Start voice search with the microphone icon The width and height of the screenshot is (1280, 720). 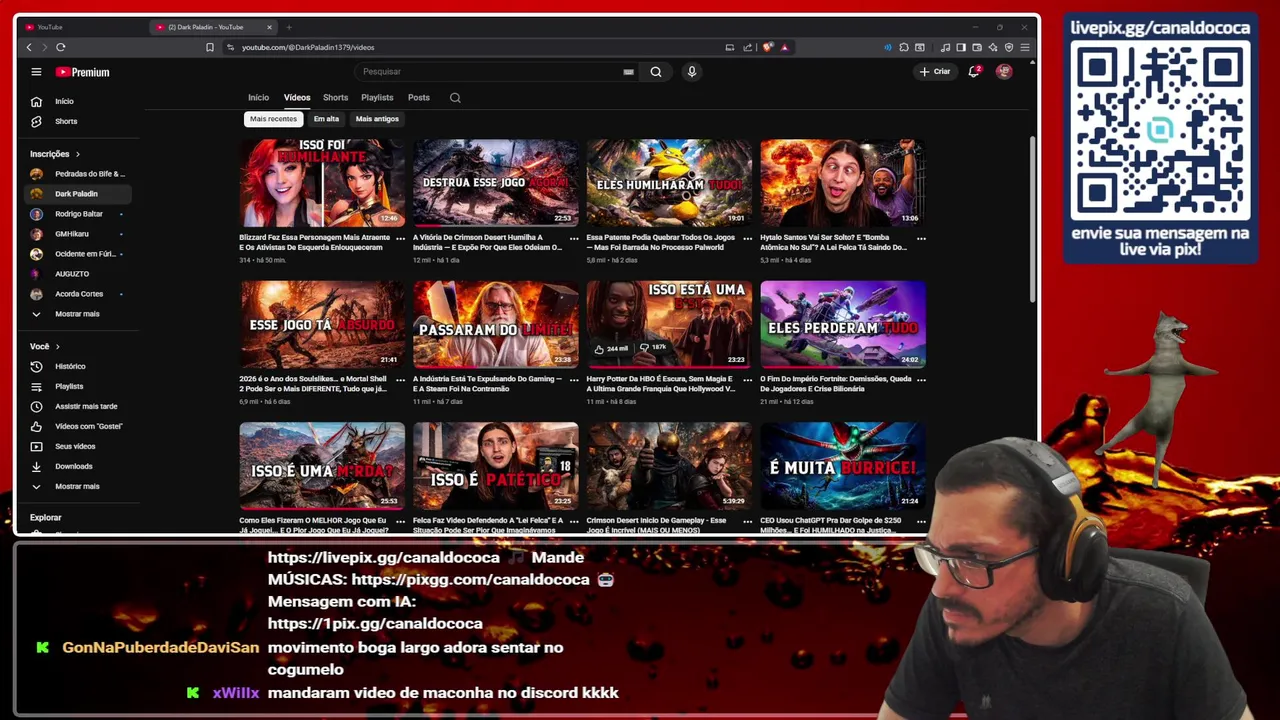(691, 72)
